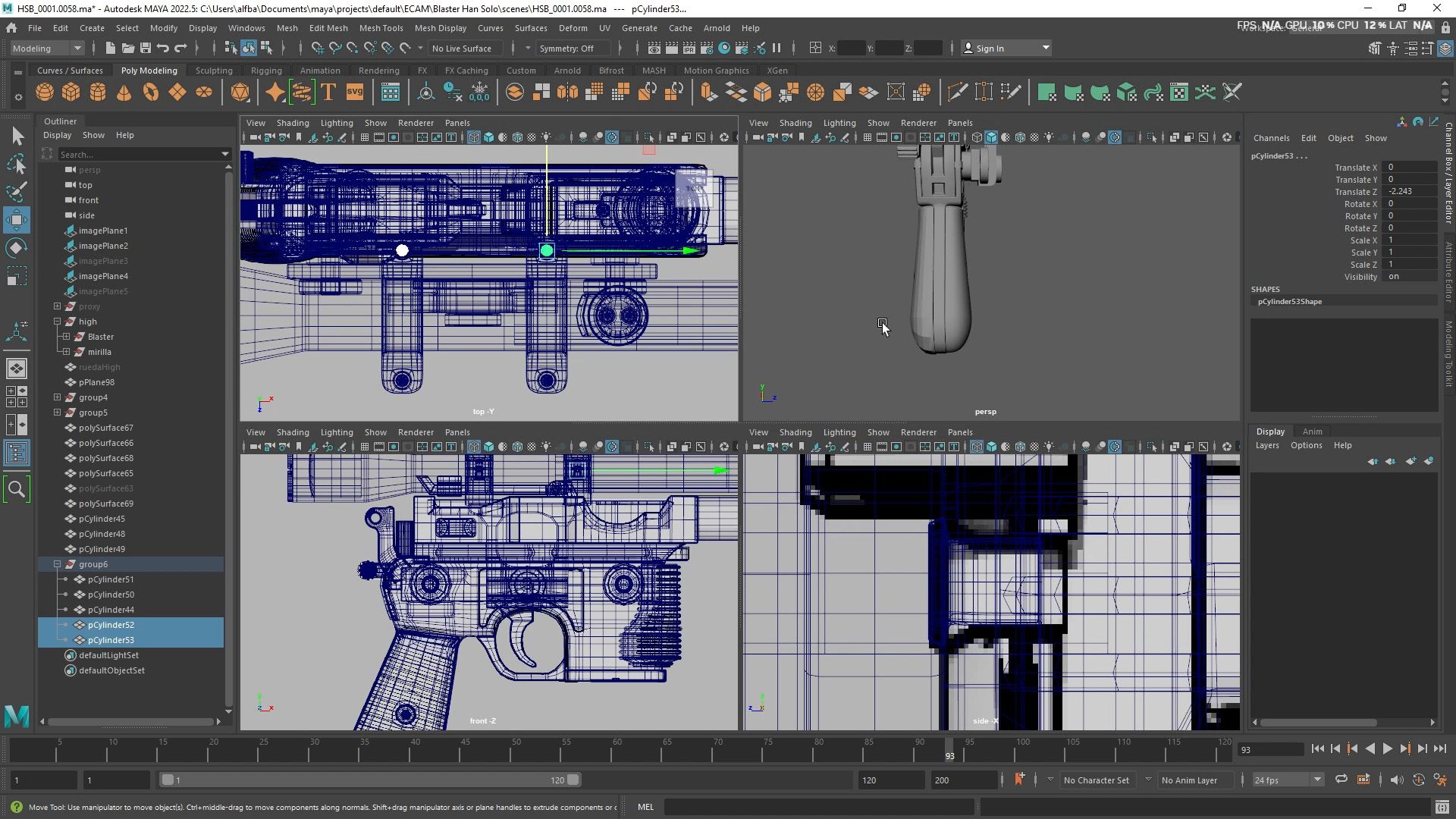Select the Move tool in toolbox
1456x819 pixels.
pos(17,220)
